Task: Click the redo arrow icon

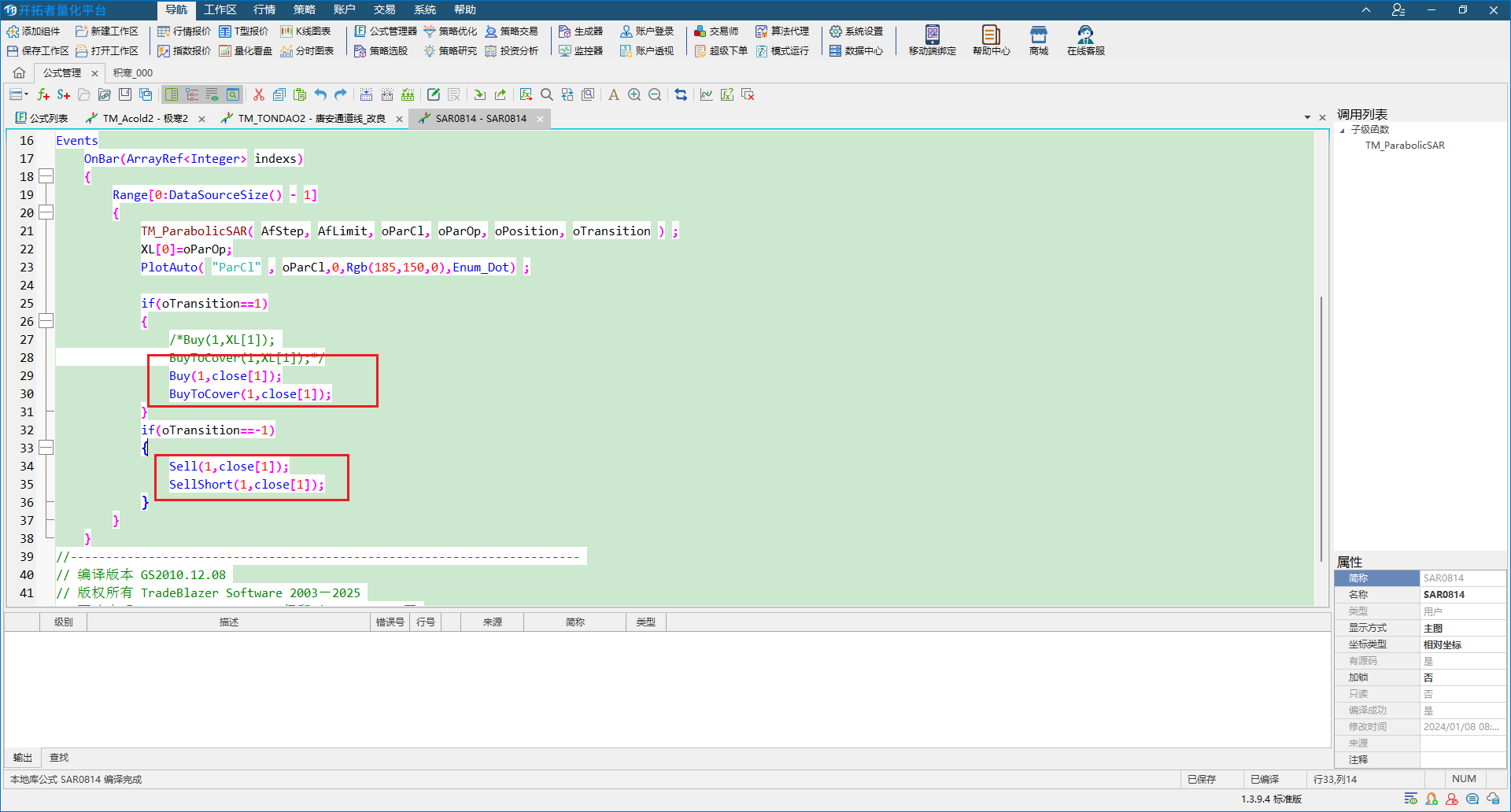Action: (341, 94)
